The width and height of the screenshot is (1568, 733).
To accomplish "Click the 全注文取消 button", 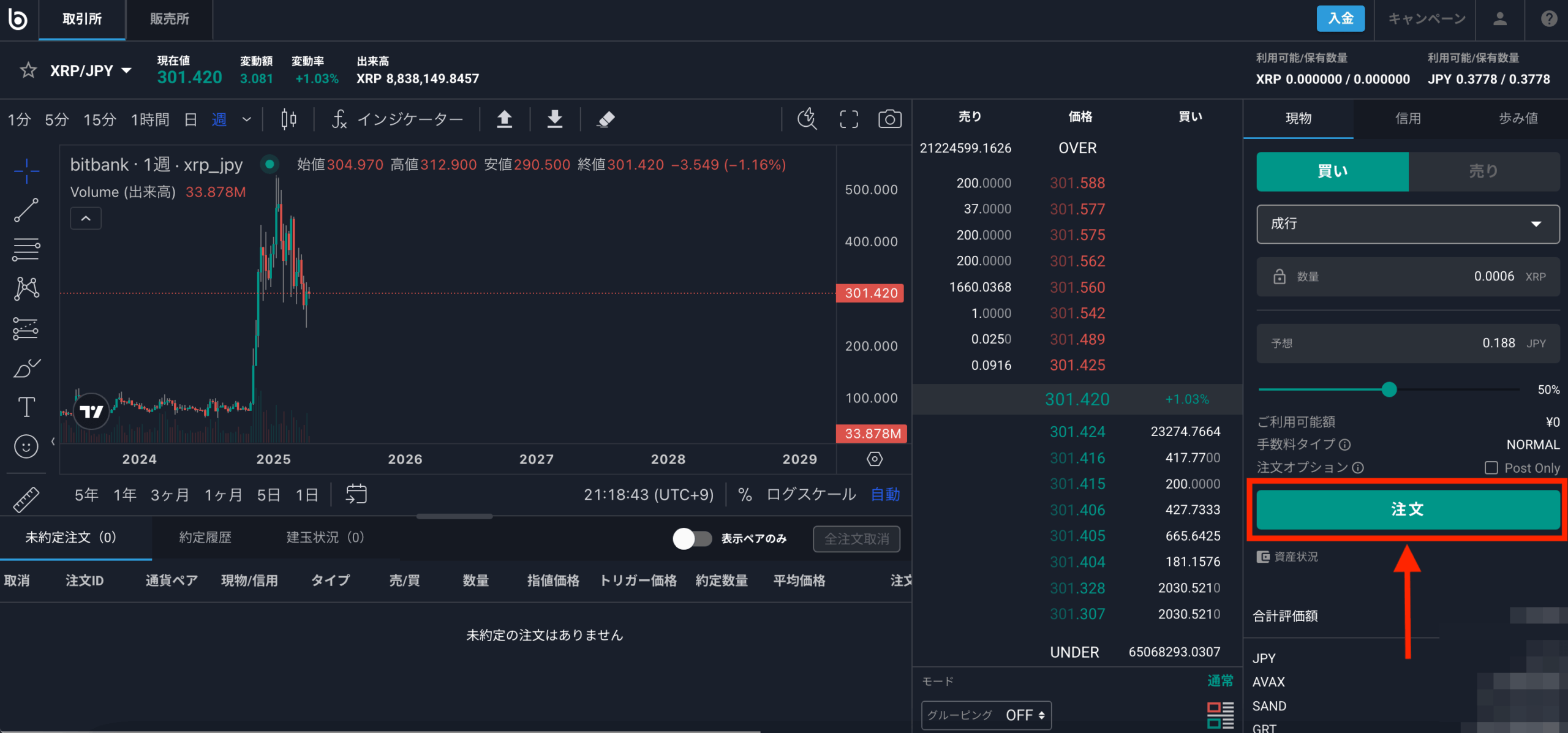I will [856, 539].
